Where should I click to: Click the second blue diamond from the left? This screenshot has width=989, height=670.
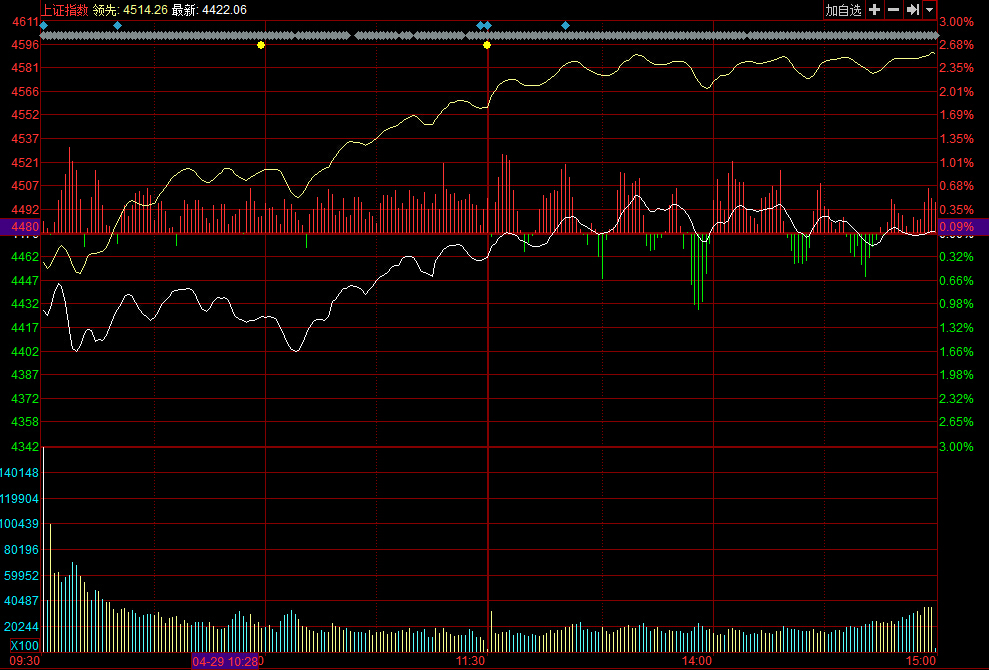(117, 25)
